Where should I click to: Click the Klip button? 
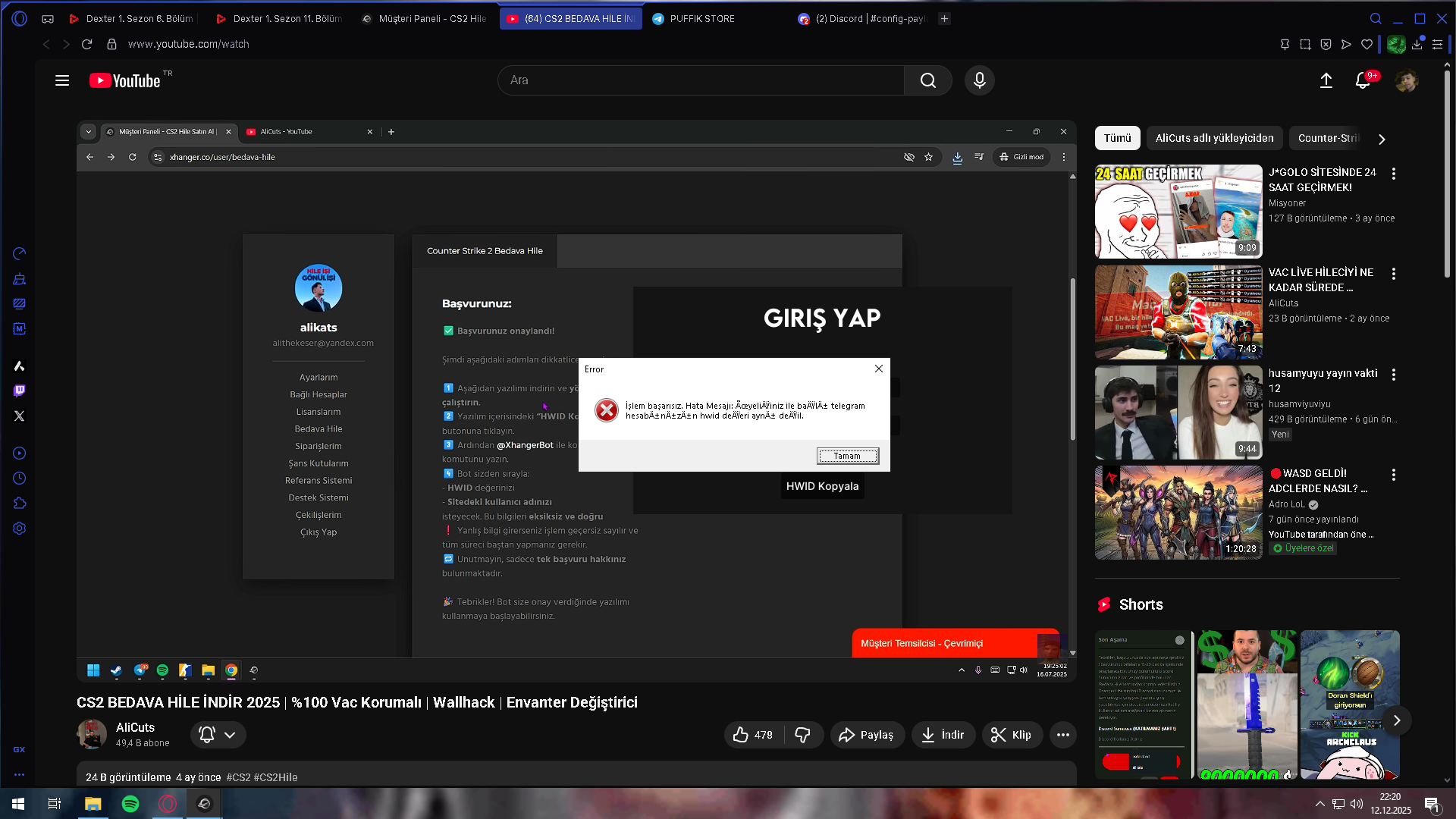pos(1012,735)
